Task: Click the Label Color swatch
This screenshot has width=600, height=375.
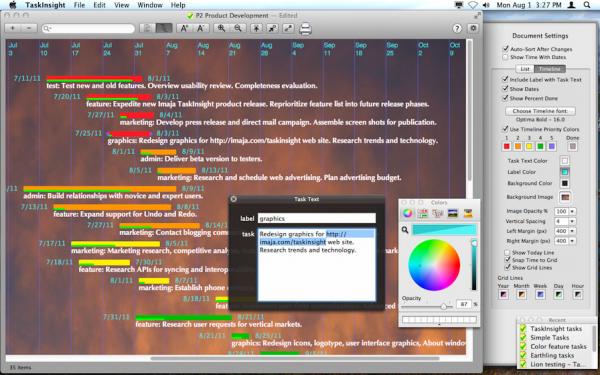Action: click(564, 172)
